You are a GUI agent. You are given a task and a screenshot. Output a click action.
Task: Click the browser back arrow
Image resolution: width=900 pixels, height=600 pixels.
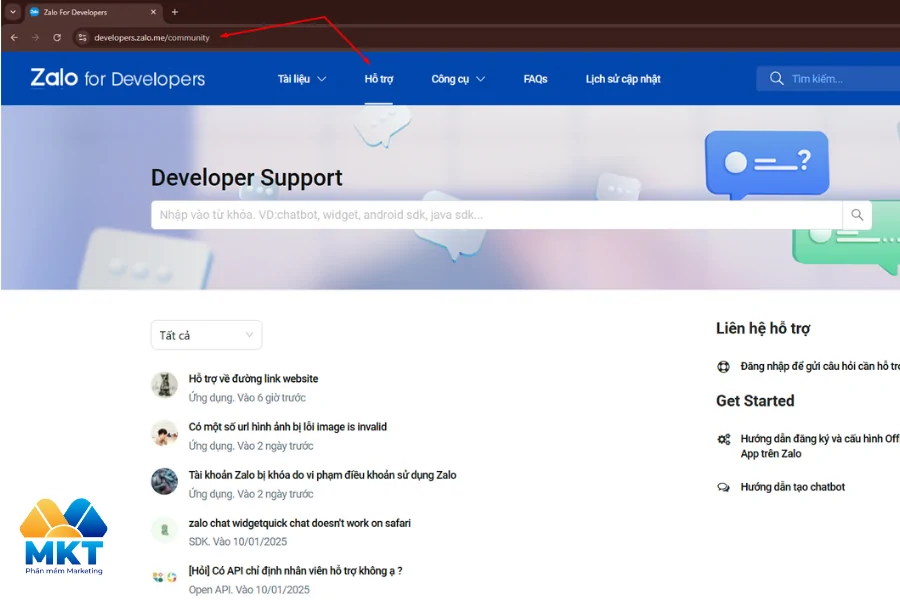tap(14, 37)
